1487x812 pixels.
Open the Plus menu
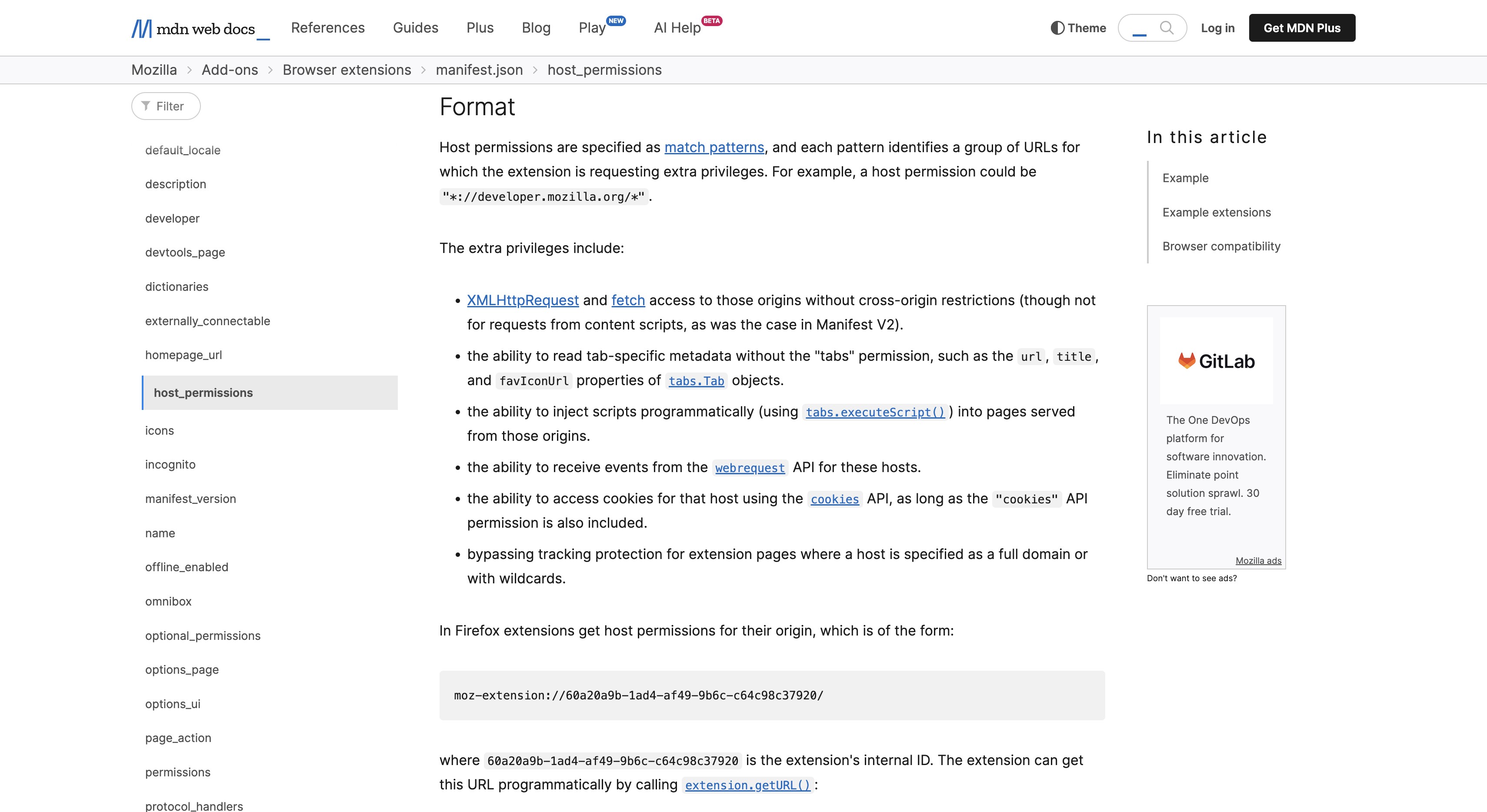[480, 28]
